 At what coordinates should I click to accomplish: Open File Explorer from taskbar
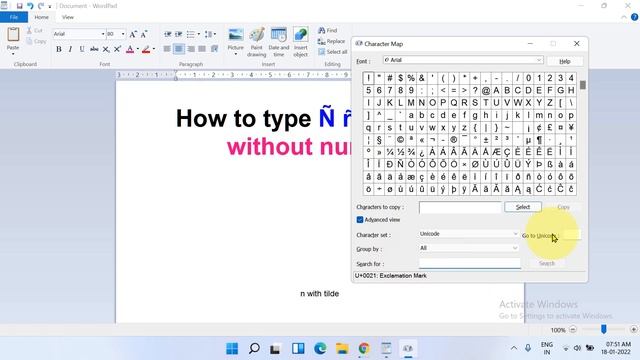pyautogui.click(x=342, y=348)
